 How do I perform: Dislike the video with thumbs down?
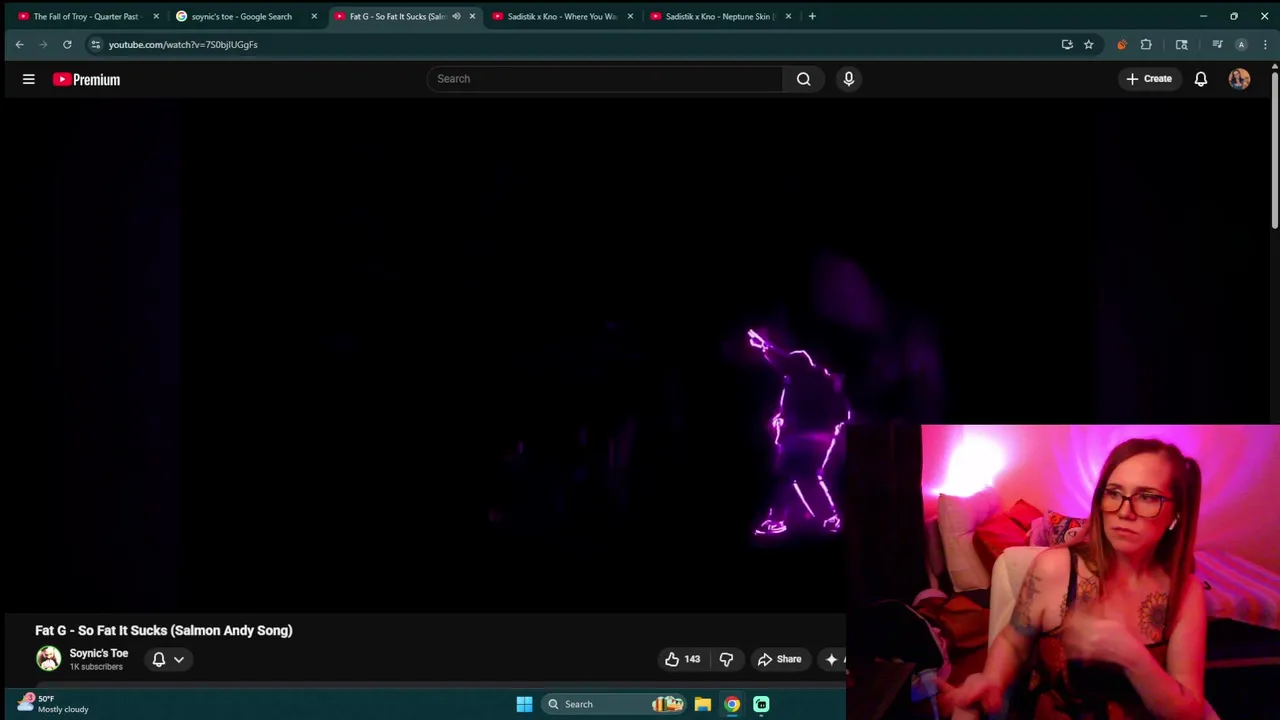point(726,659)
